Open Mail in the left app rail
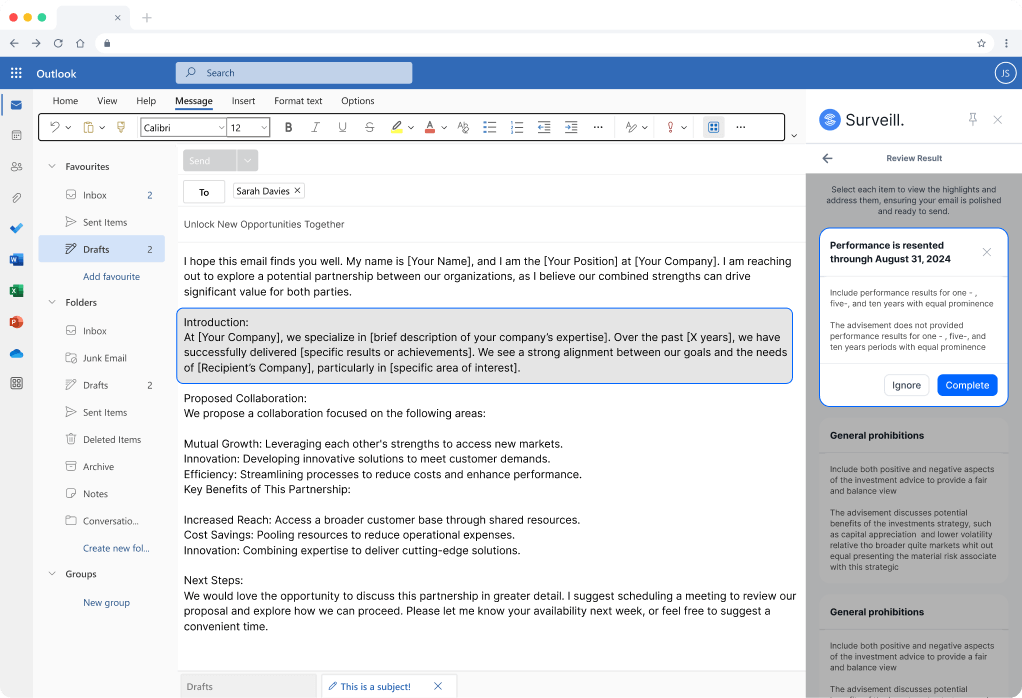The height and width of the screenshot is (698, 1022). point(16,105)
